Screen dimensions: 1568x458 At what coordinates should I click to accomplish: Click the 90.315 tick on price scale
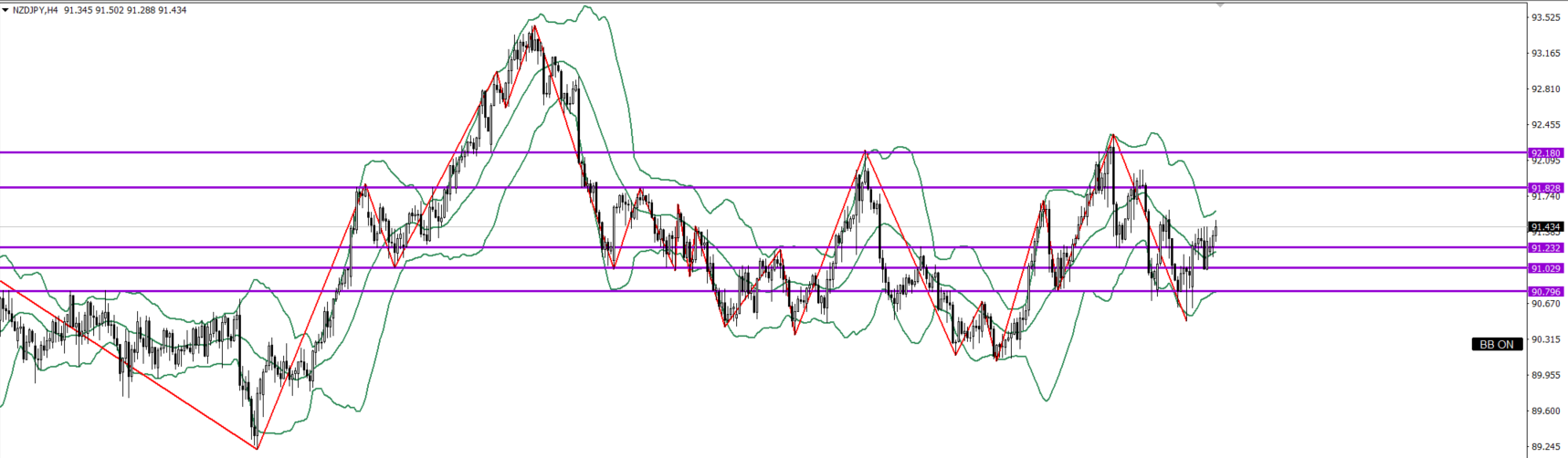[x=1545, y=339]
